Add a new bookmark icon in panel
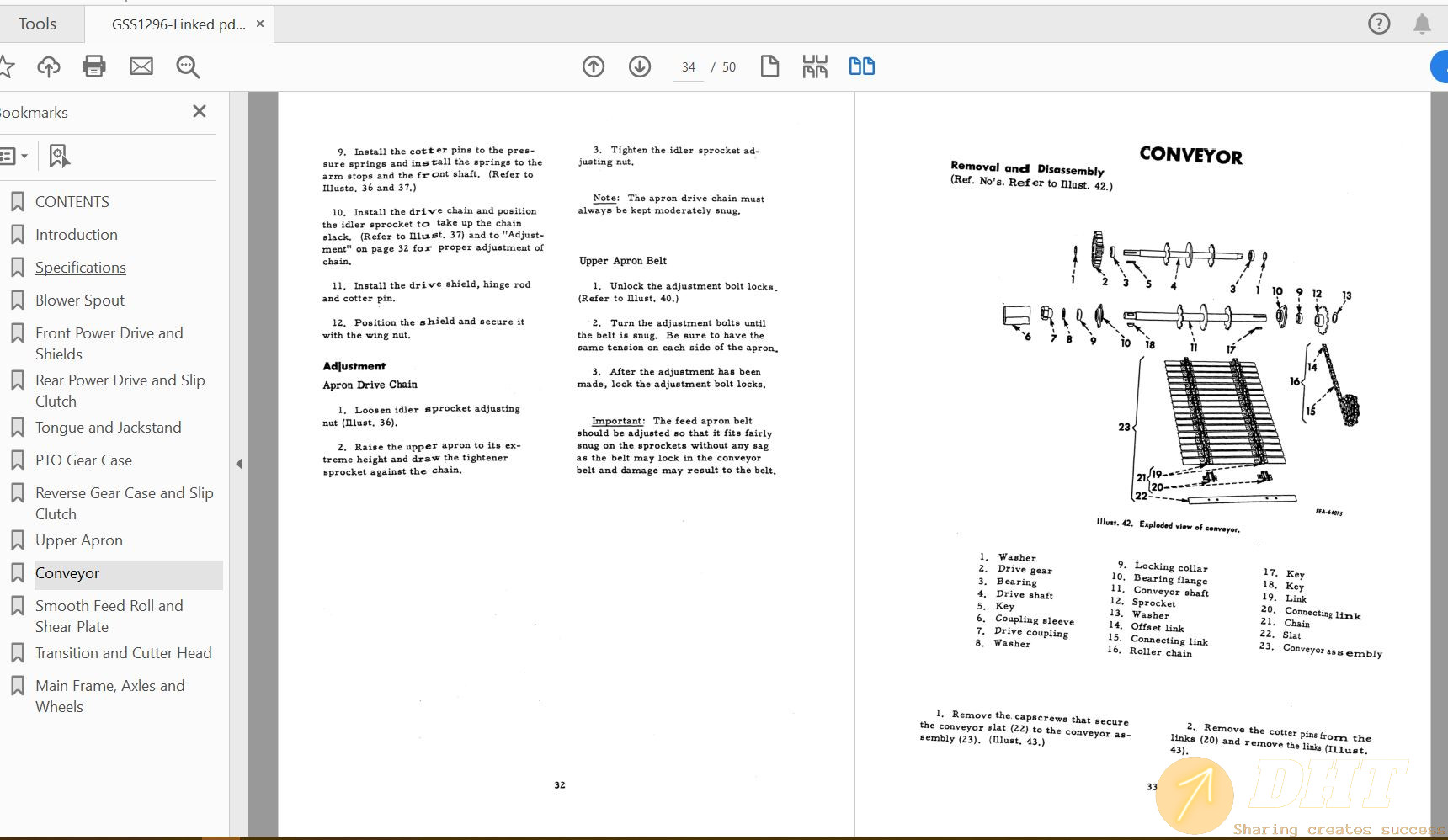Image resolution: width=1448 pixels, height=840 pixels. [x=59, y=156]
